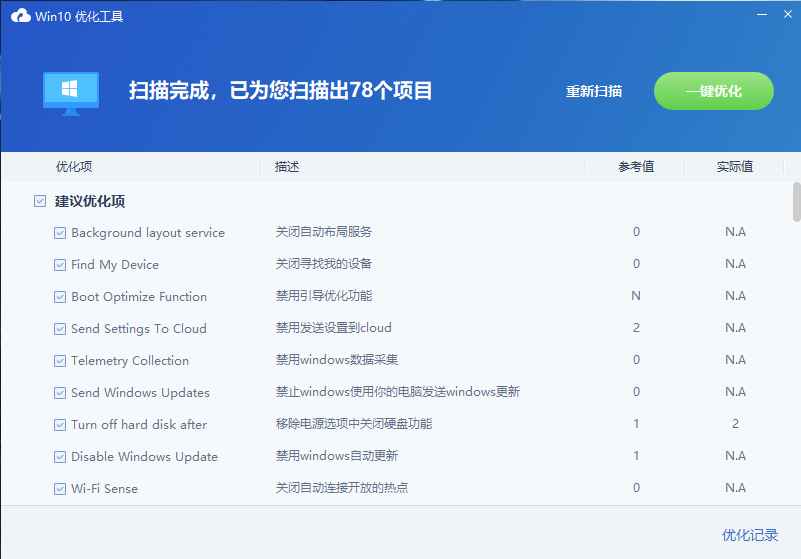The width and height of the screenshot is (801, 559).
Task: Toggle Disable Windows Update checkbox
Action: (60, 456)
